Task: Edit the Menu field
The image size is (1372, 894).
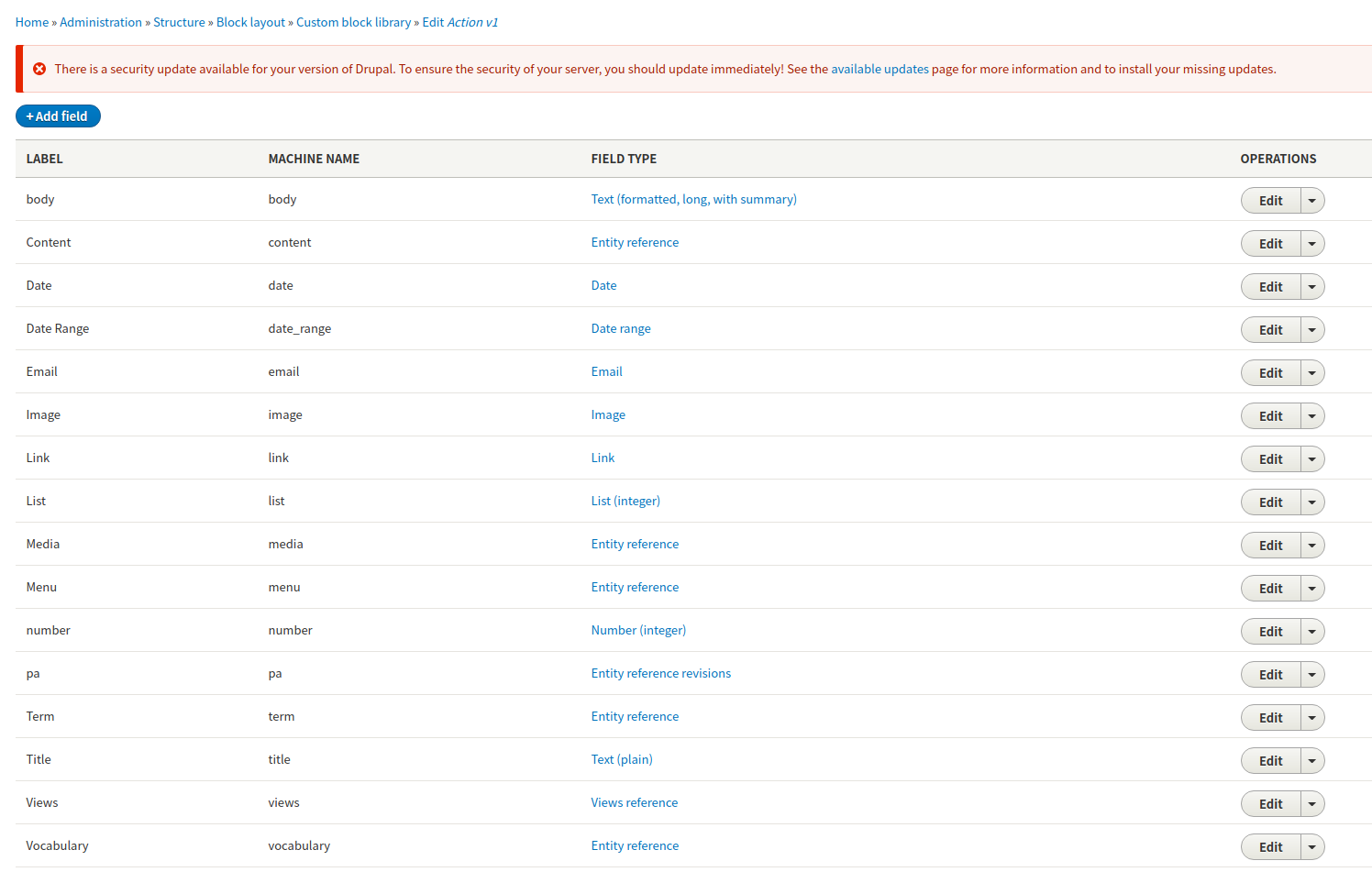Action: coord(1270,589)
